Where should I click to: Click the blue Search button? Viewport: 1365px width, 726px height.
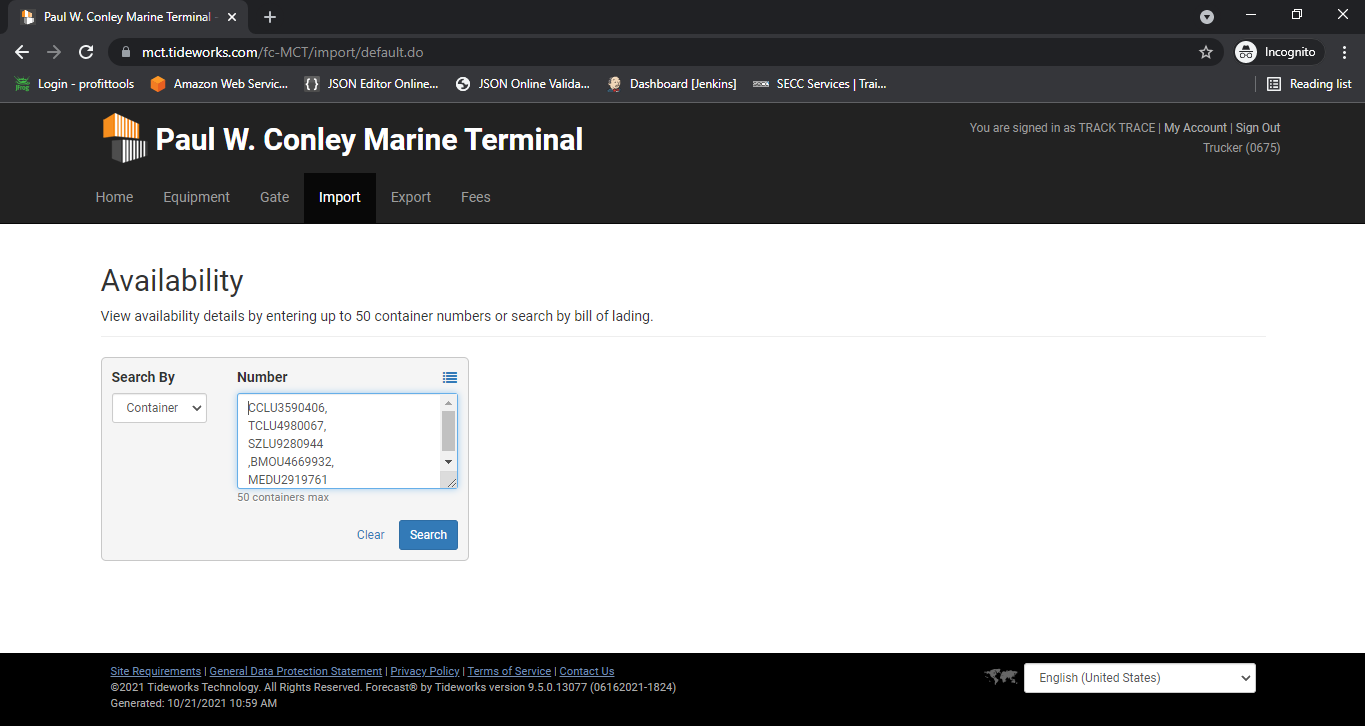pos(428,535)
